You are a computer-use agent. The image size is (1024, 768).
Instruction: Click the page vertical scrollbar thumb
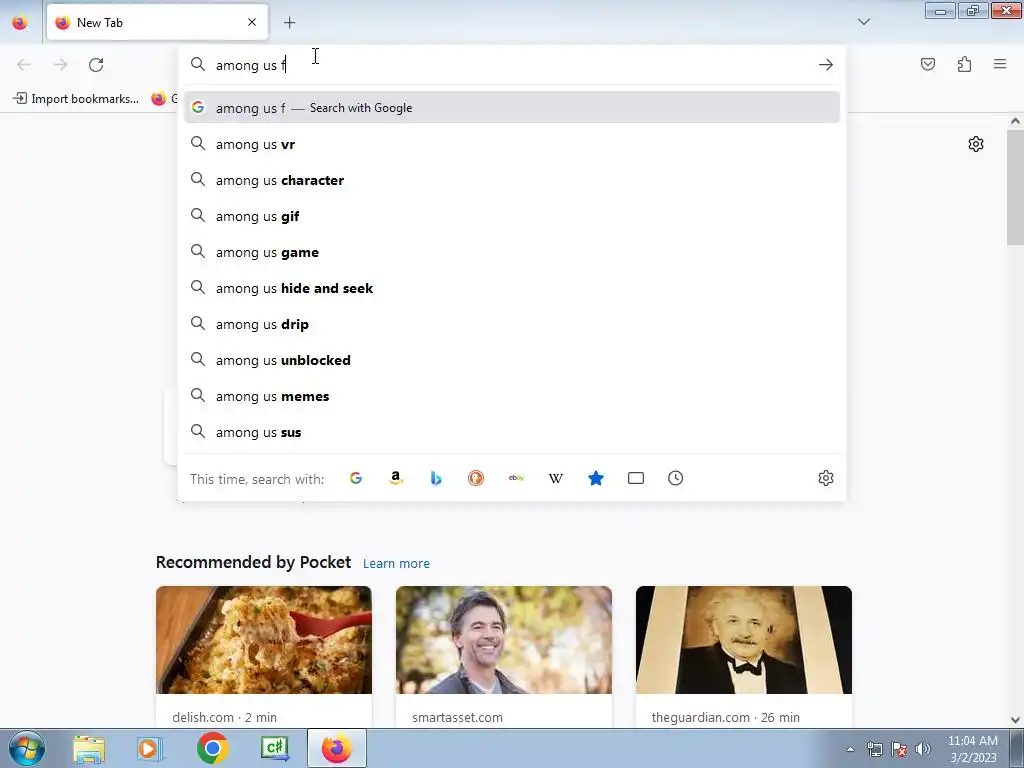pos(1015,187)
